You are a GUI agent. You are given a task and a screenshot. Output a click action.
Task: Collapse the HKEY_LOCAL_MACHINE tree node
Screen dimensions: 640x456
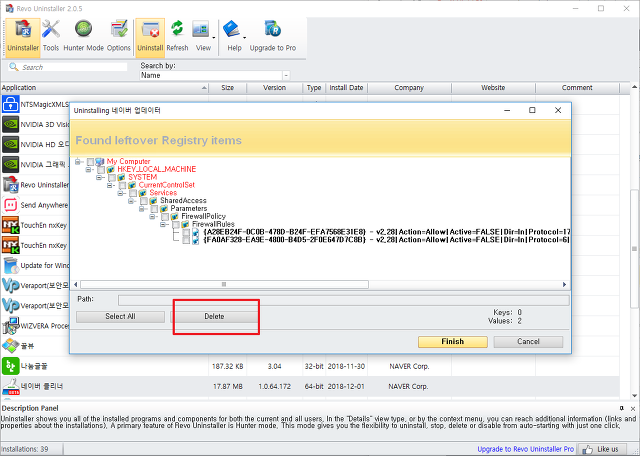pyautogui.click(x=88, y=169)
